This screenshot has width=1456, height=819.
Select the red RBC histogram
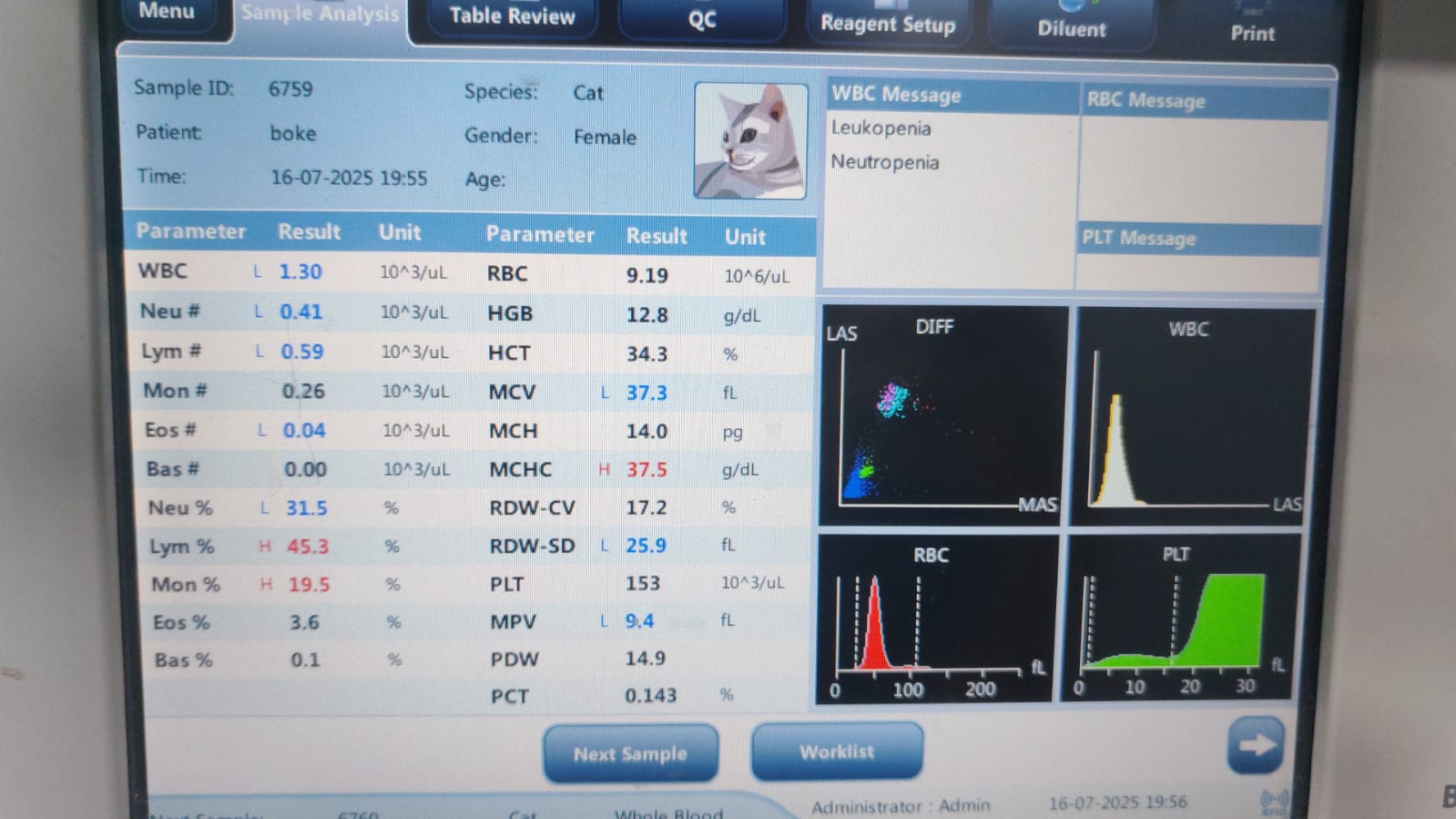pos(938,619)
